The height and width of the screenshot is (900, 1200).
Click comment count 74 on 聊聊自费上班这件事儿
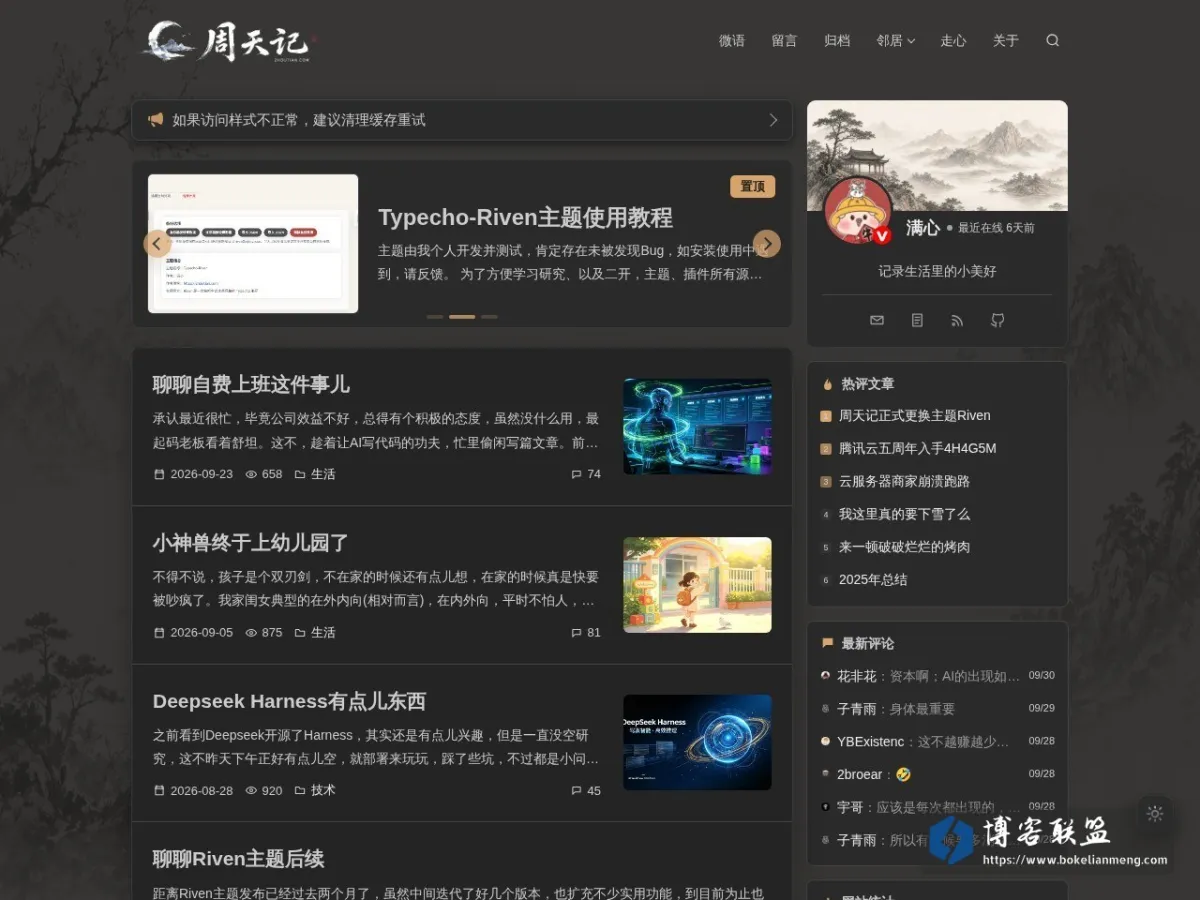click(x=586, y=474)
